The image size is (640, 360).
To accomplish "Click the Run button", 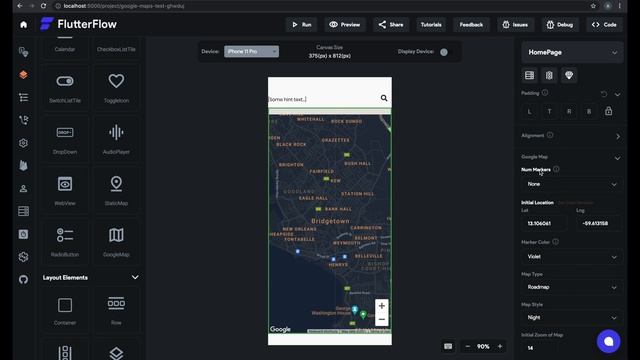I will pyautogui.click(x=302, y=24).
